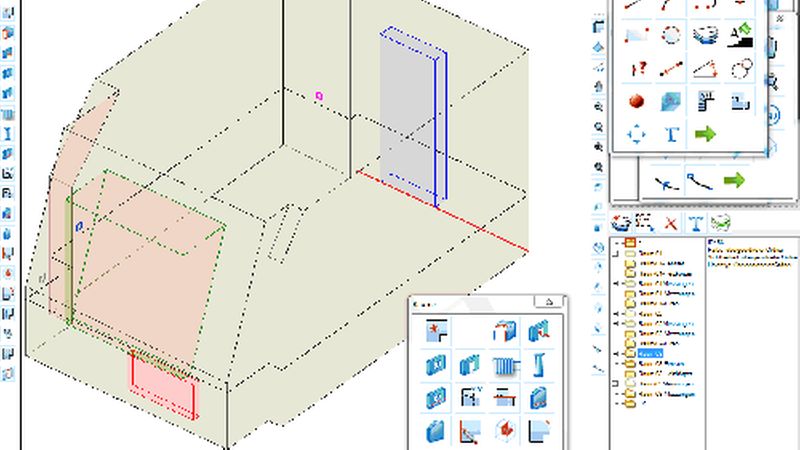The width and height of the screenshot is (800, 450).
Task: Select the radiator icon in left sidebar
Action: point(8,113)
